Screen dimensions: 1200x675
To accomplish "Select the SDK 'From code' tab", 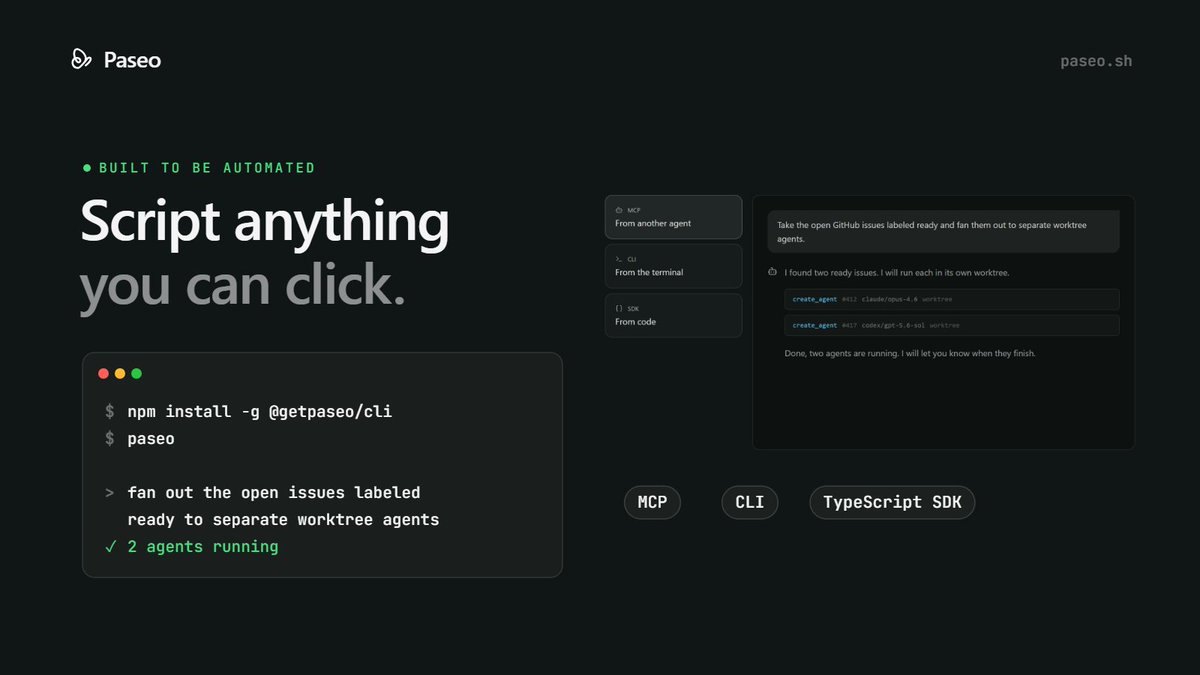I will tap(673, 315).
